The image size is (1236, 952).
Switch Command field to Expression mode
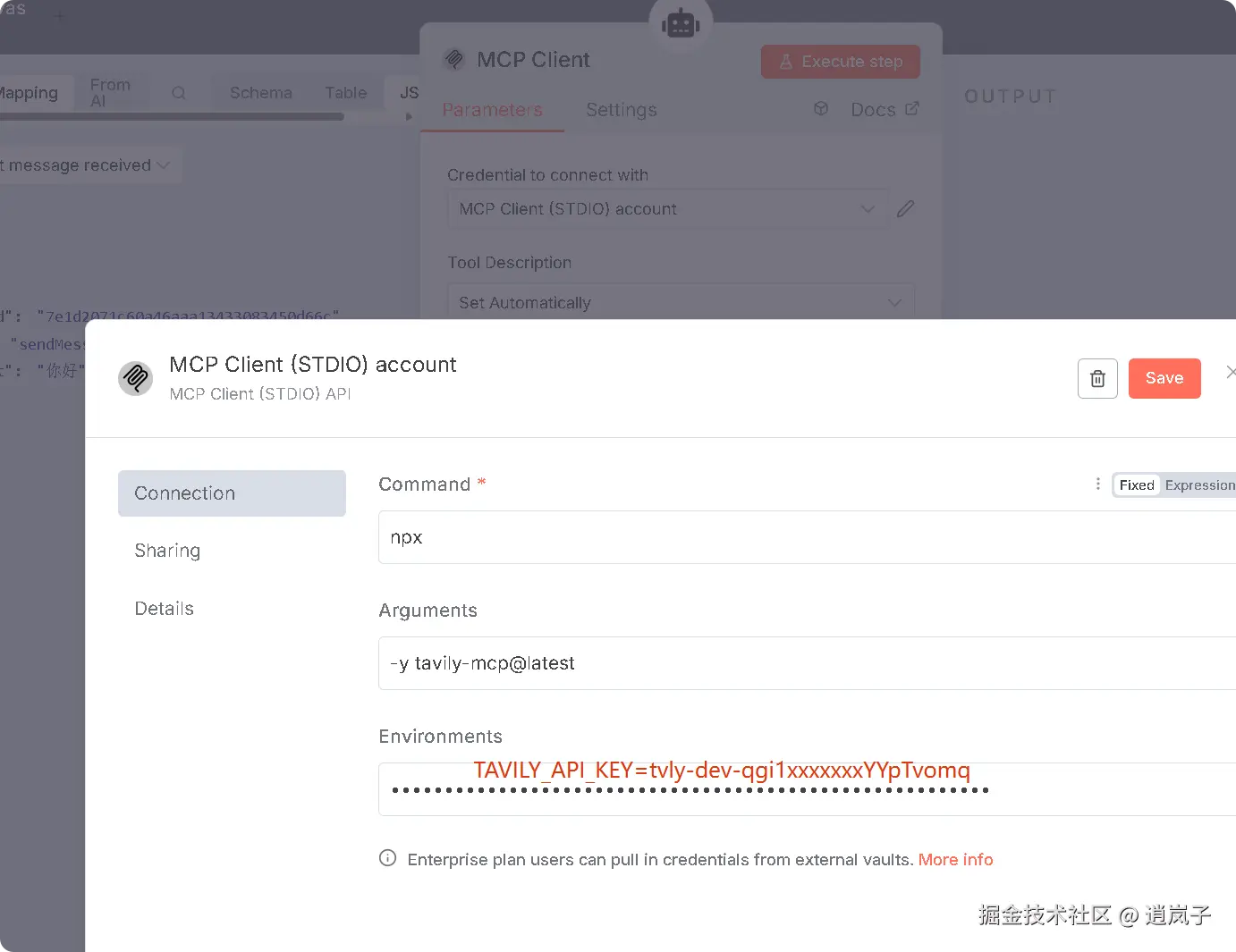pyautogui.click(x=1199, y=485)
